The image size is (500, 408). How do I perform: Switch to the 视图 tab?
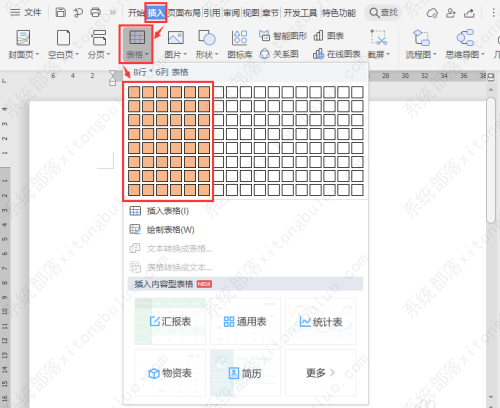[251, 13]
